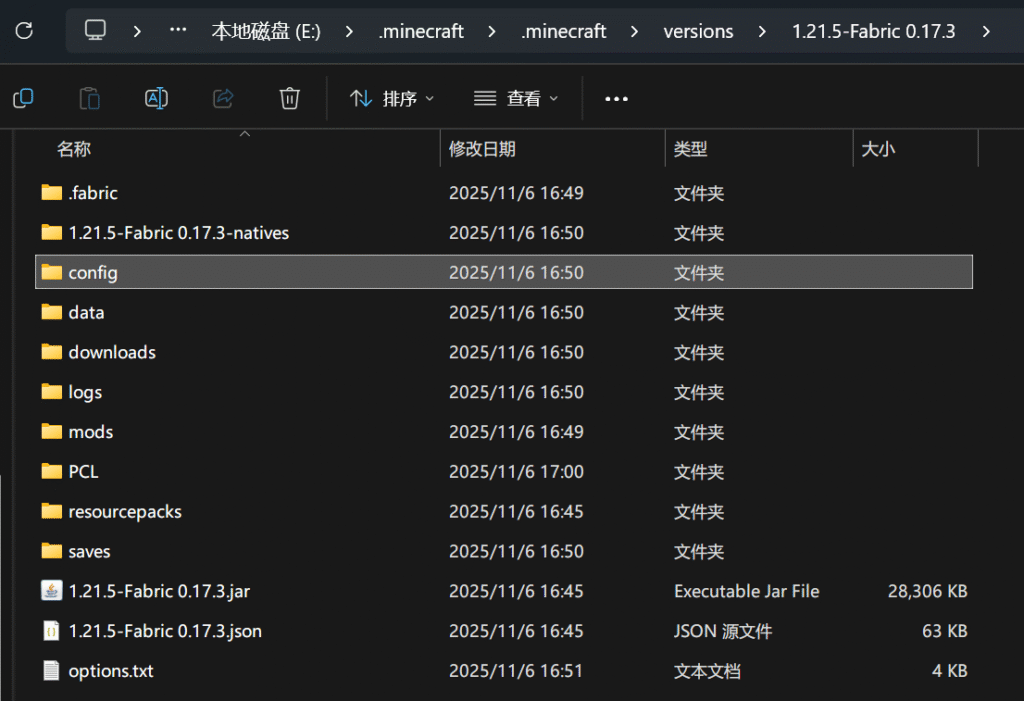Click the paste clipboard icon
This screenshot has height=701, width=1024.
90,98
